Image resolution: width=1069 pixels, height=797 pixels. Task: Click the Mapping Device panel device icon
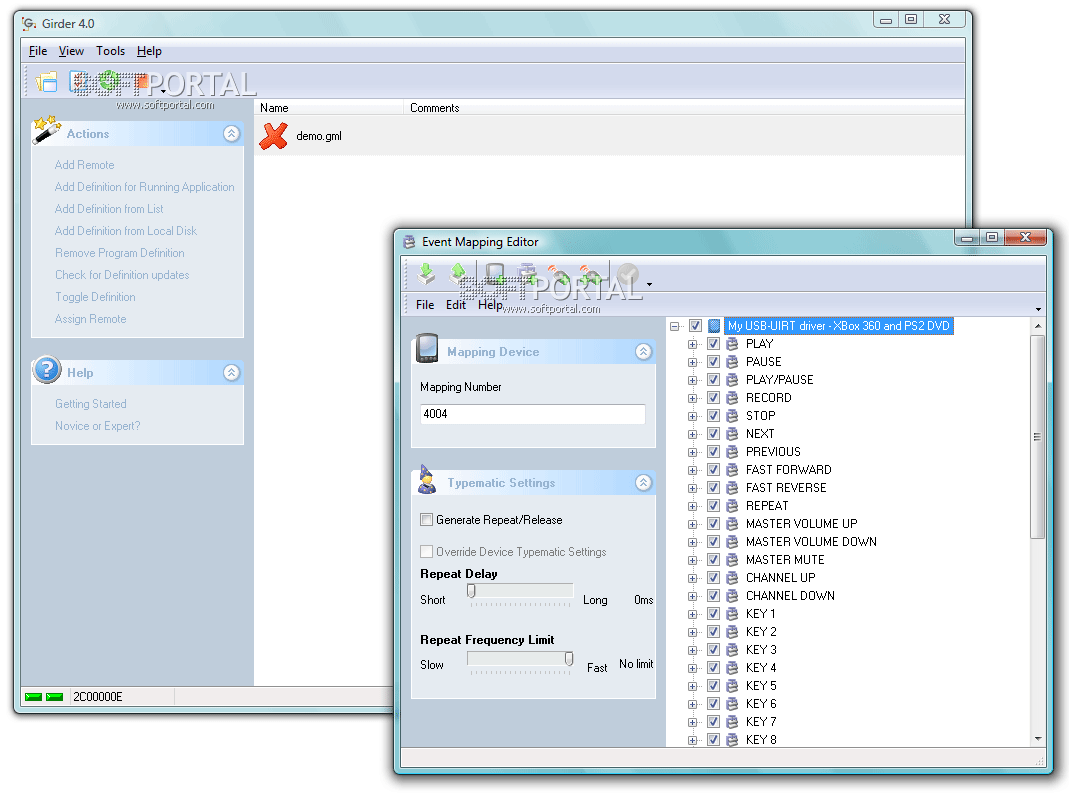coord(427,348)
